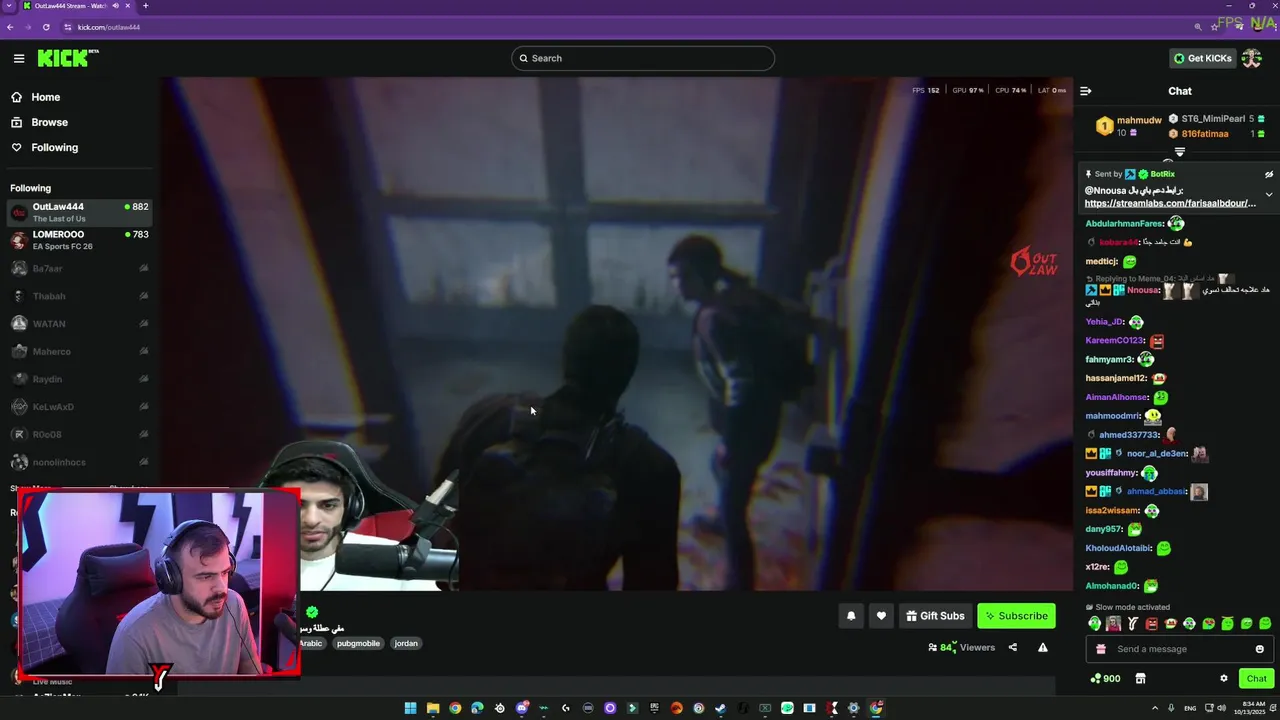Viewport: 1280px width, 720px height.
Task: Open Steam from taskbar
Action: [721, 708]
